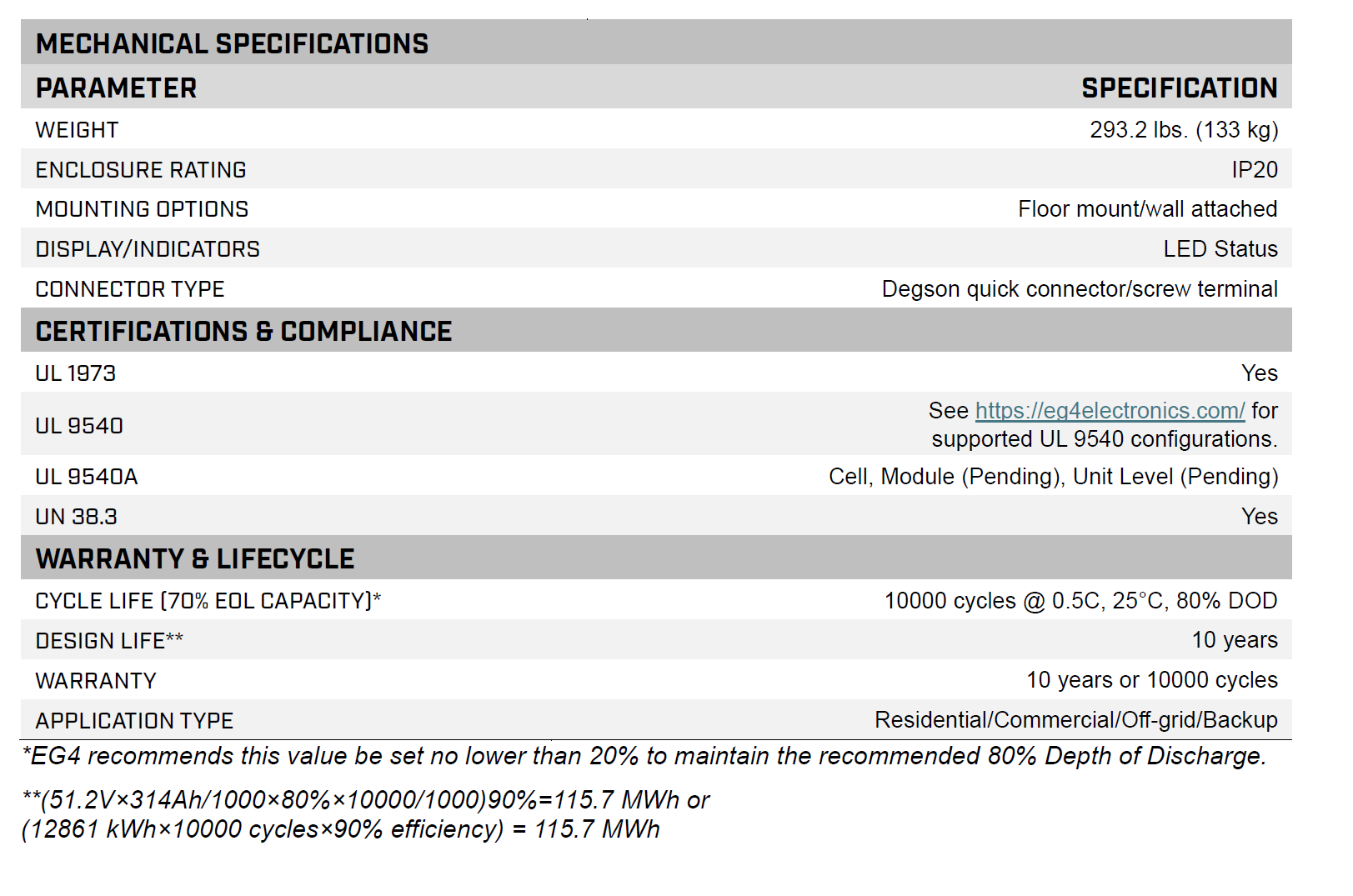Click the Warranty & Lifecycle section header
1353x896 pixels.
click(195, 558)
